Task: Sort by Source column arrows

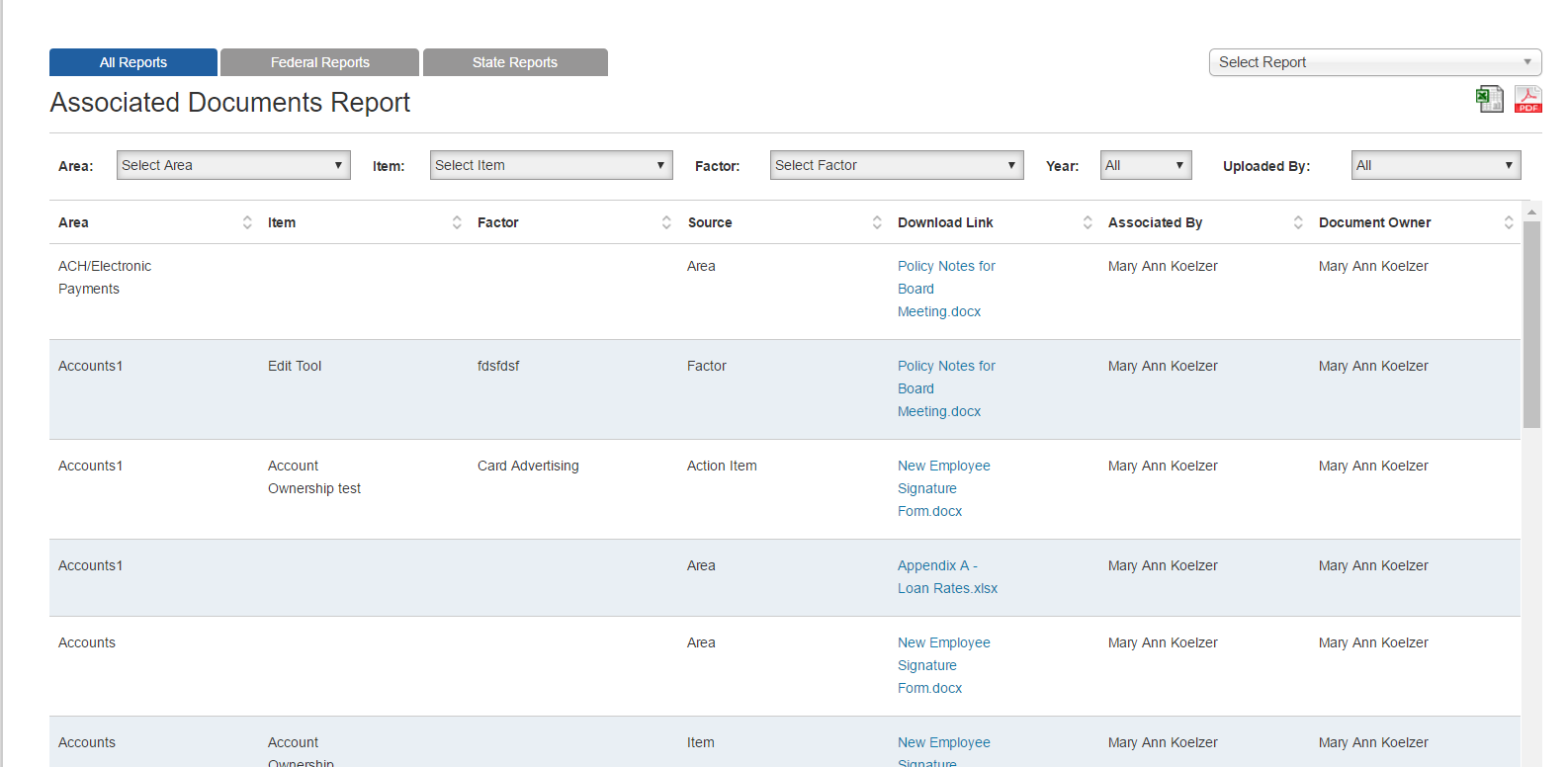Action: pyautogui.click(x=877, y=222)
